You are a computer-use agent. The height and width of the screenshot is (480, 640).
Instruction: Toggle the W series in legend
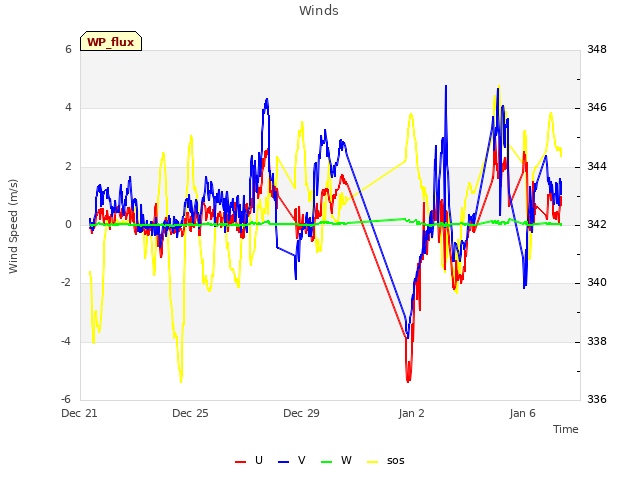(336, 461)
